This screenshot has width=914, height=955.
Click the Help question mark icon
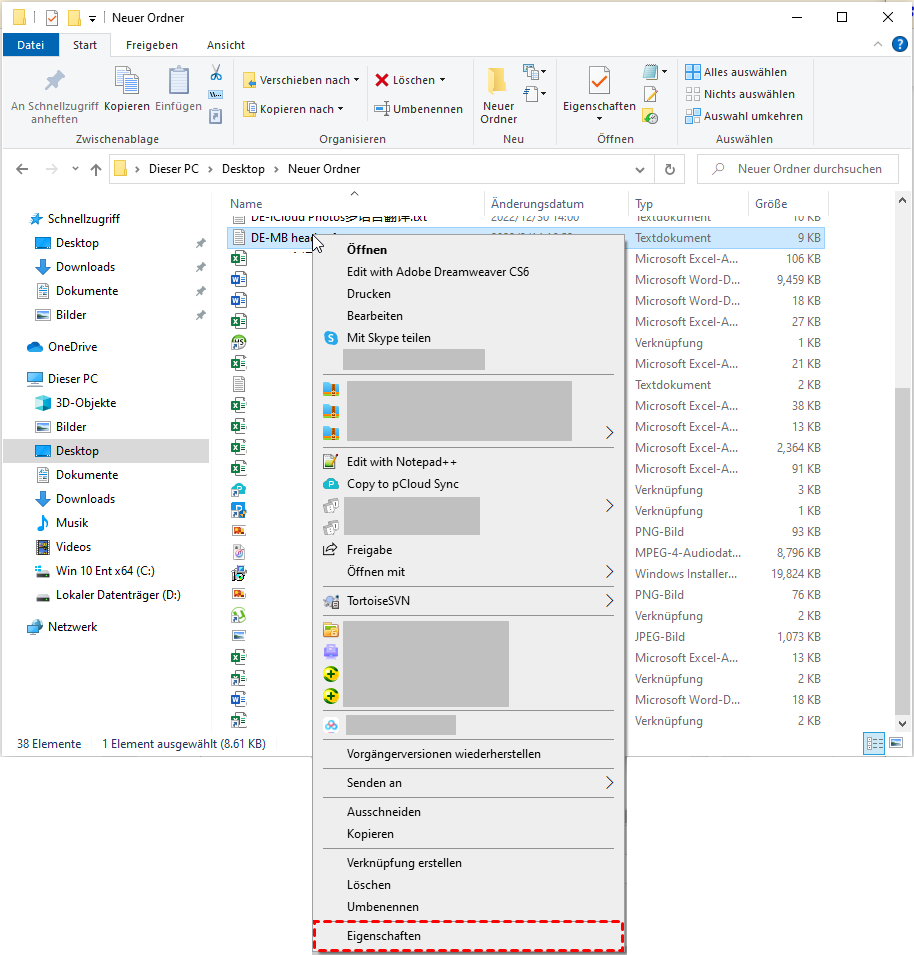pos(899,44)
